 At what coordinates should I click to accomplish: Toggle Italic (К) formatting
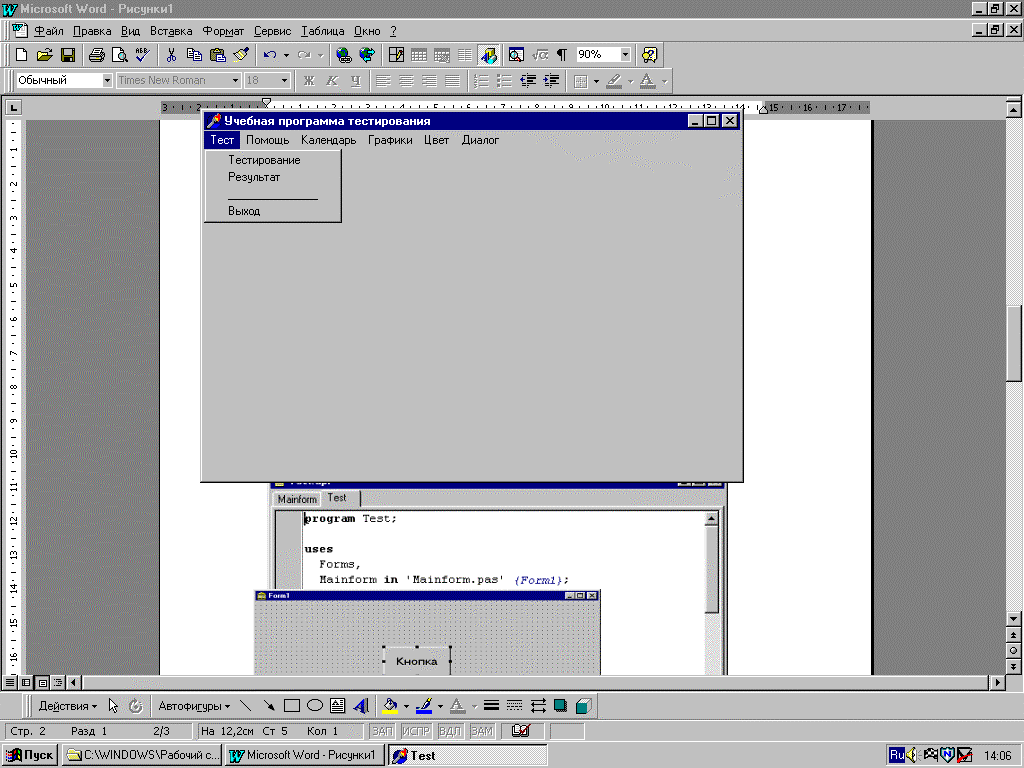pos(332,81)
